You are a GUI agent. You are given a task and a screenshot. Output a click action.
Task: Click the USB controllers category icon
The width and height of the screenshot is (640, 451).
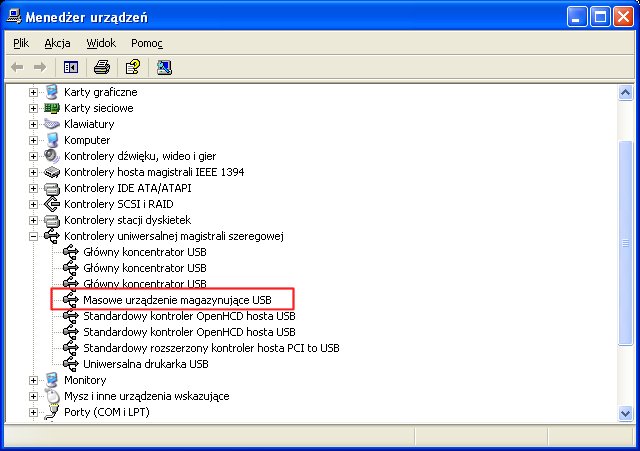[52, 236]
